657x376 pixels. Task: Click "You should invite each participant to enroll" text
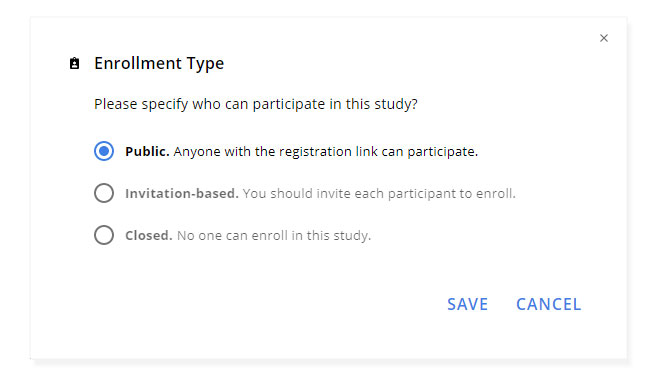point(379,193)
